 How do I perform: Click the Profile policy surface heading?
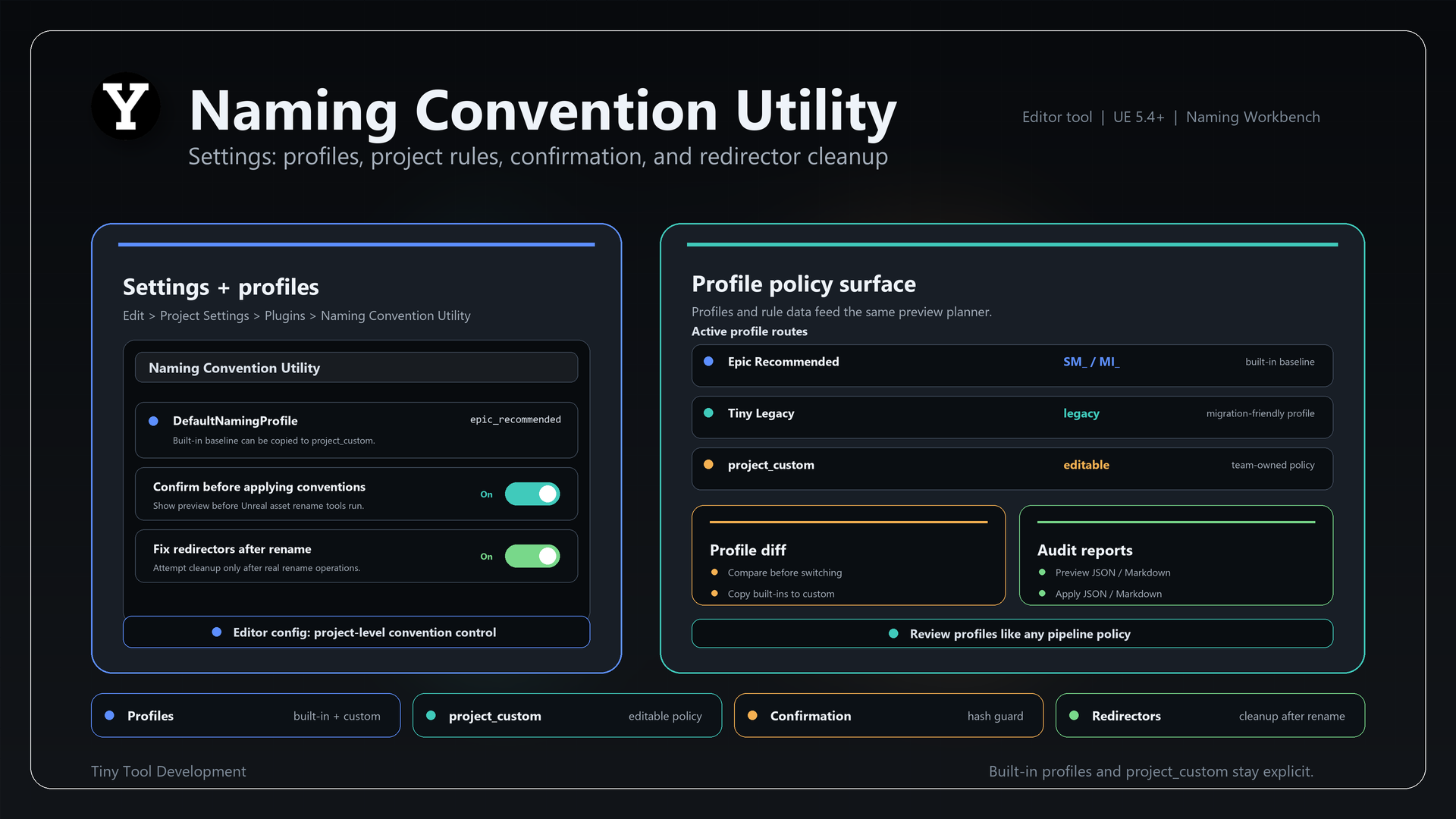click(x=804, y=284)
